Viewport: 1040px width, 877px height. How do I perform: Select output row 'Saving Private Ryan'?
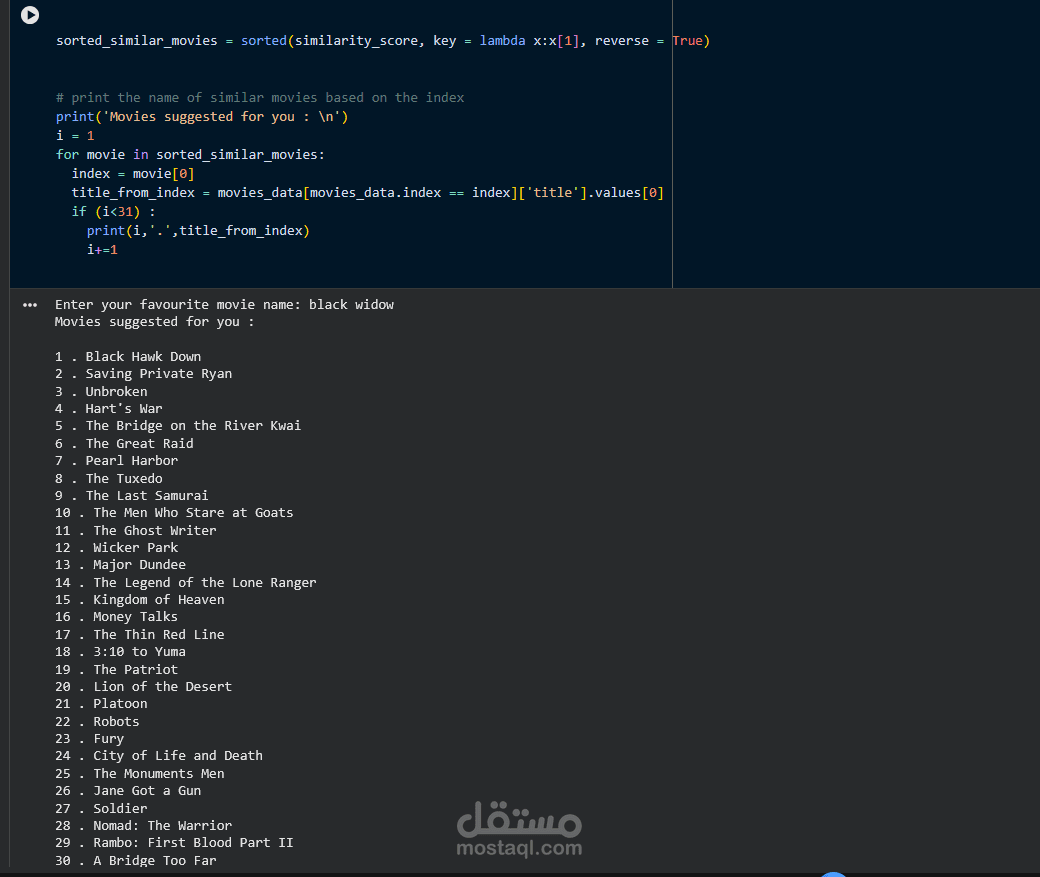point(143,374)
